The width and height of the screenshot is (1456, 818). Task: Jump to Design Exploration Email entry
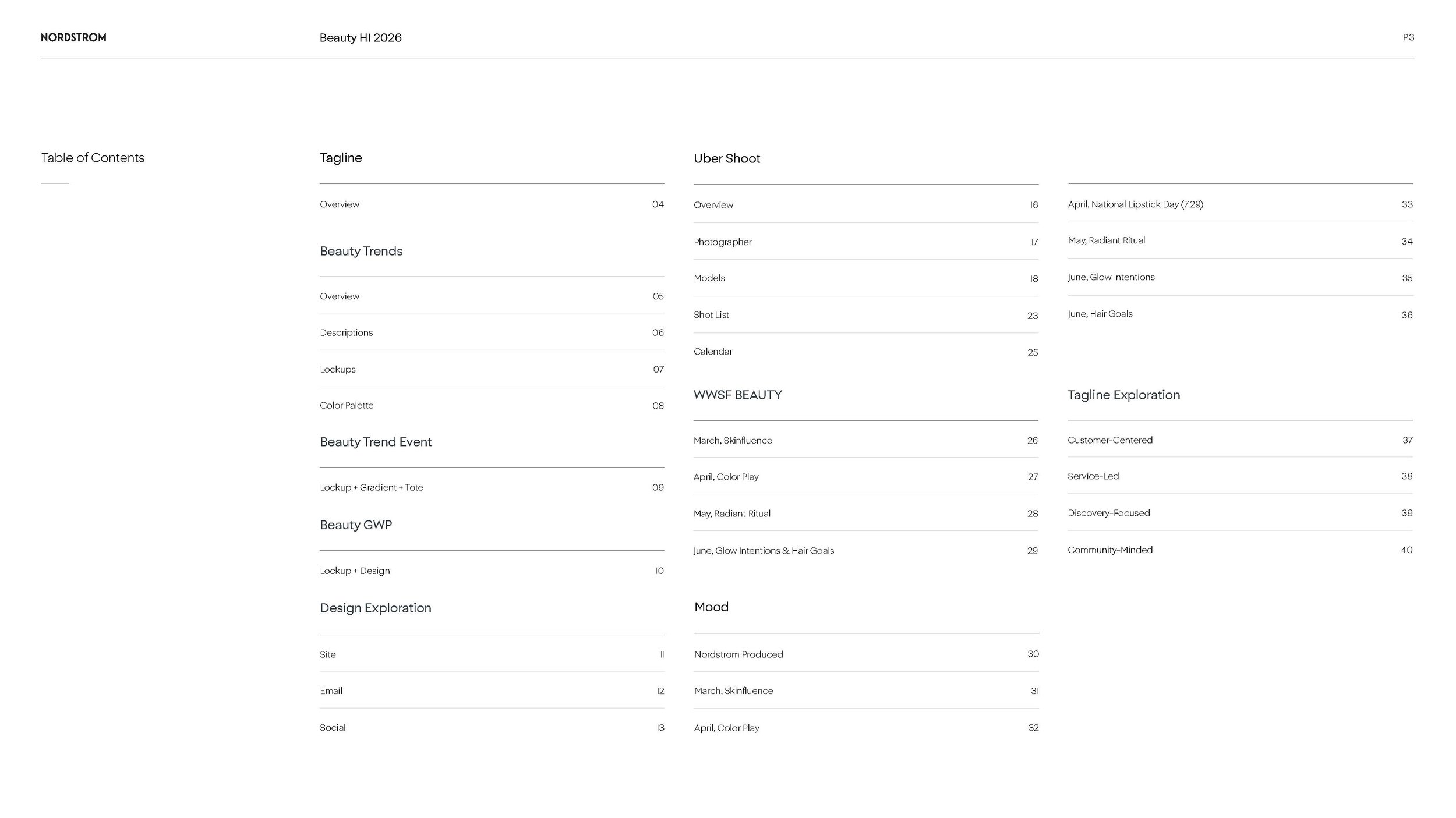click(331, 690)
